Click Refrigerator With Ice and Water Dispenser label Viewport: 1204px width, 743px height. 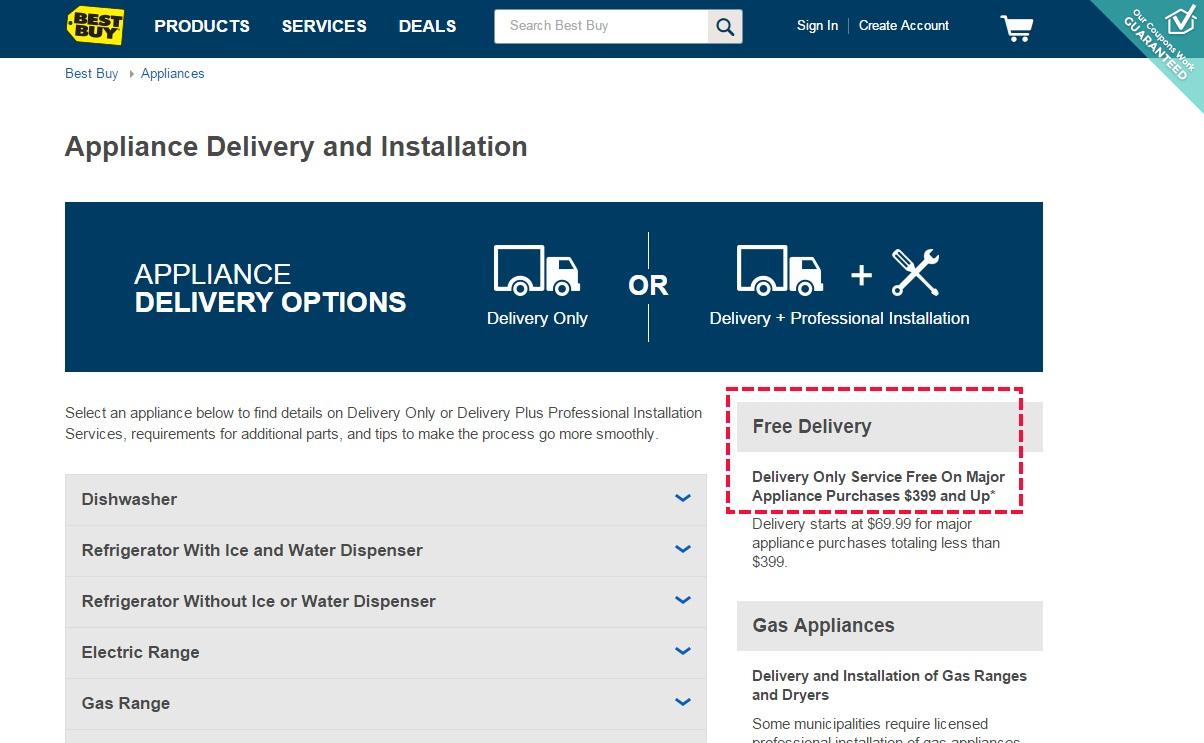pos(252,550)
